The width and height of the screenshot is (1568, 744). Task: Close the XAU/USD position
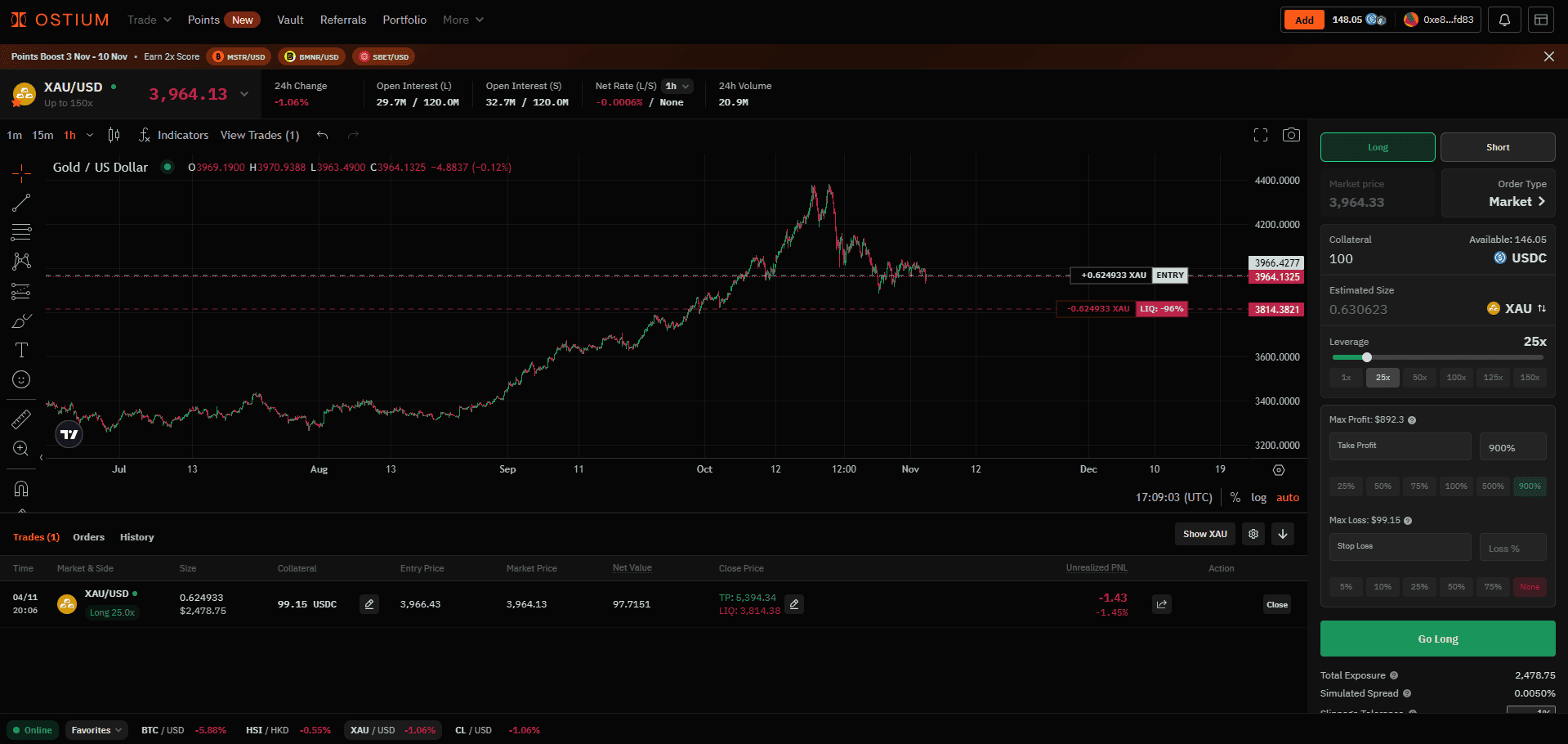click(1276, 605)
